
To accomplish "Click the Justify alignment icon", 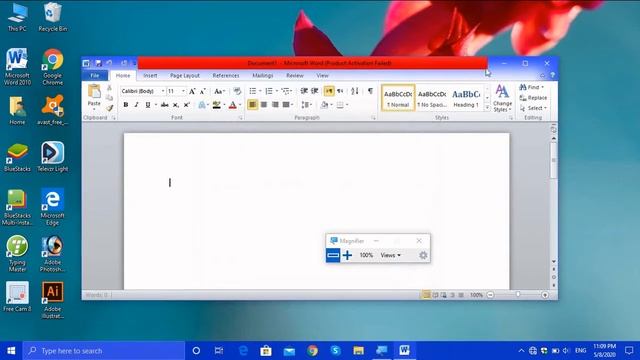I will tap(286, 105).
